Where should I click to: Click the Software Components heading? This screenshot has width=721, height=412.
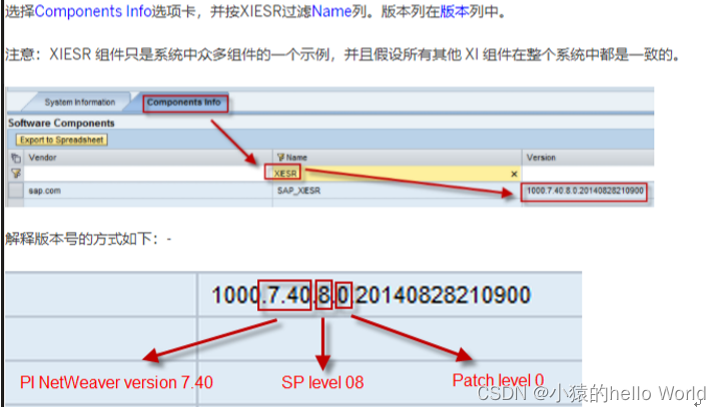61,123
